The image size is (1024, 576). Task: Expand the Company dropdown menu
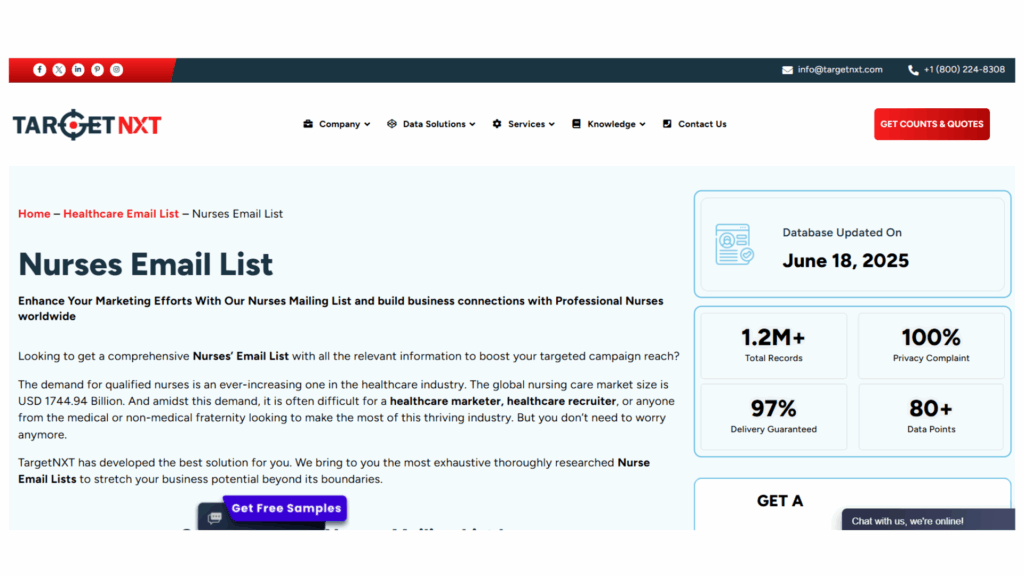point(337,125)
